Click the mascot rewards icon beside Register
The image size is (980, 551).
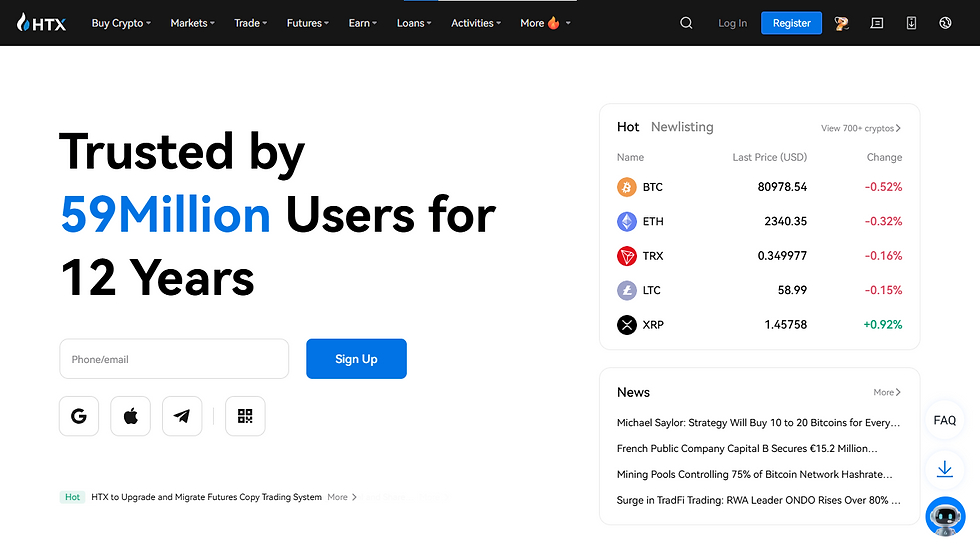pyautogui.click(x=841, y=23)
